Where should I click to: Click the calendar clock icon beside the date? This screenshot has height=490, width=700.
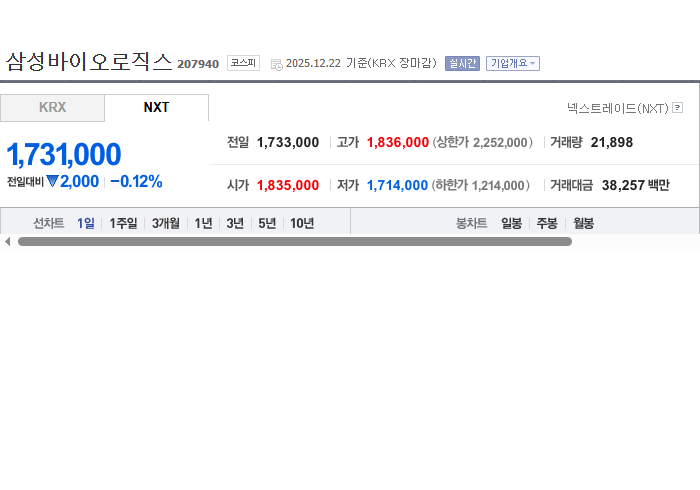(276, 64)
